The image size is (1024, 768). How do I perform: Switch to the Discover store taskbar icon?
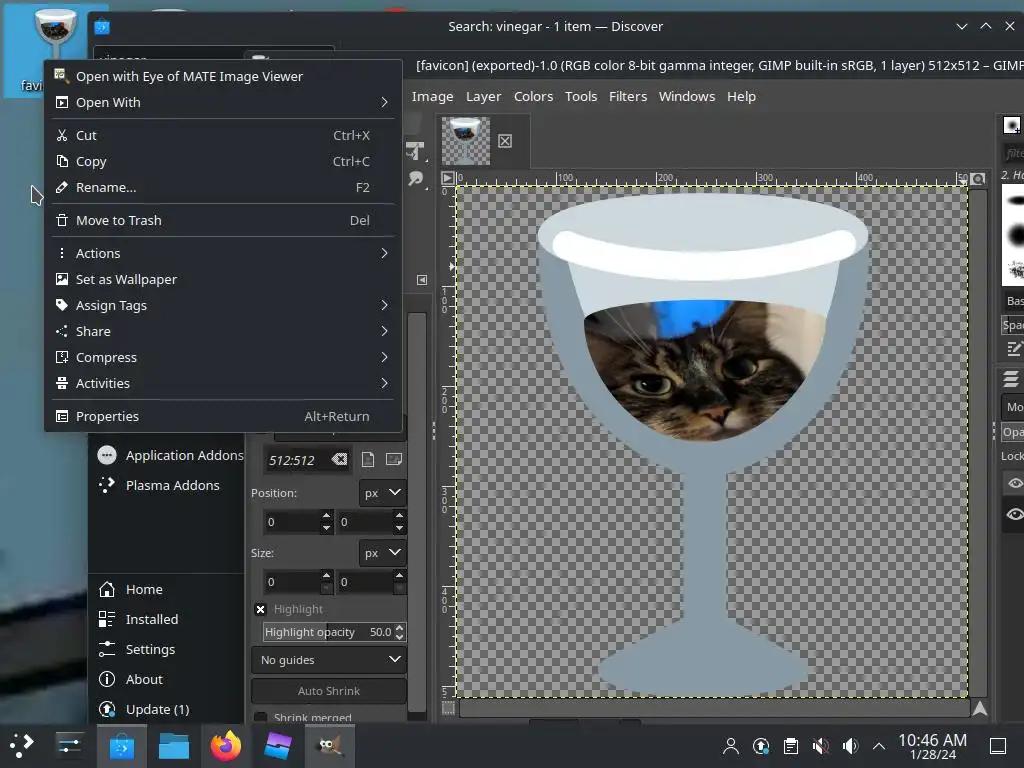[121, 745]
